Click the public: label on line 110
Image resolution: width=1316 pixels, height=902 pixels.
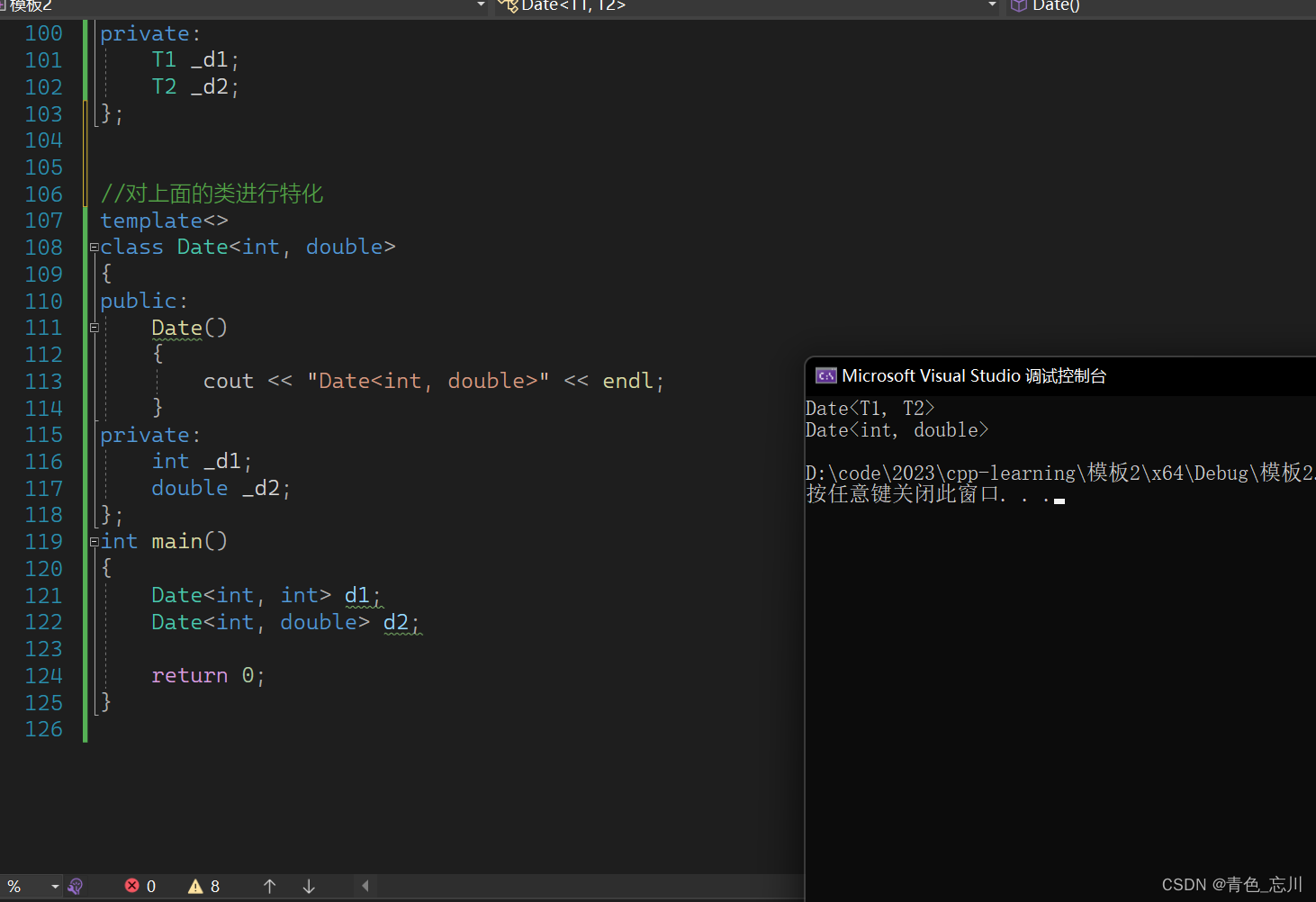144,301
